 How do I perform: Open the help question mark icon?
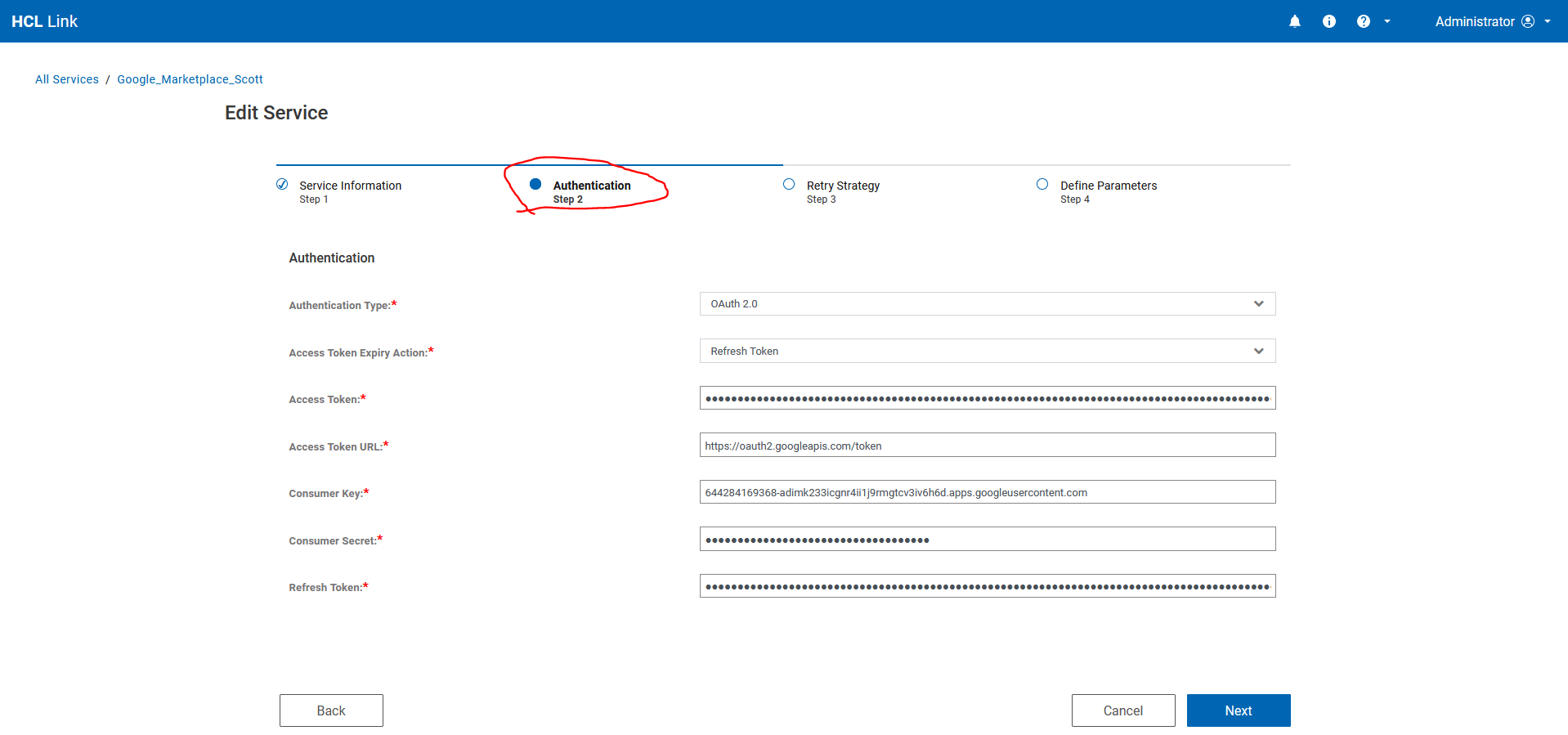tap(1364, 21)
